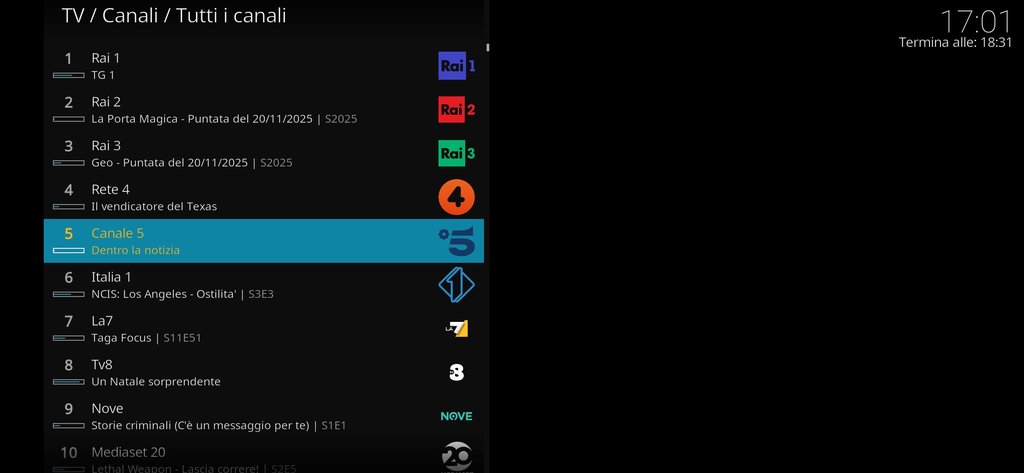Play Dentro la notizia on Canale 5
Screen dimensions: 1024x473
(135, 250)
